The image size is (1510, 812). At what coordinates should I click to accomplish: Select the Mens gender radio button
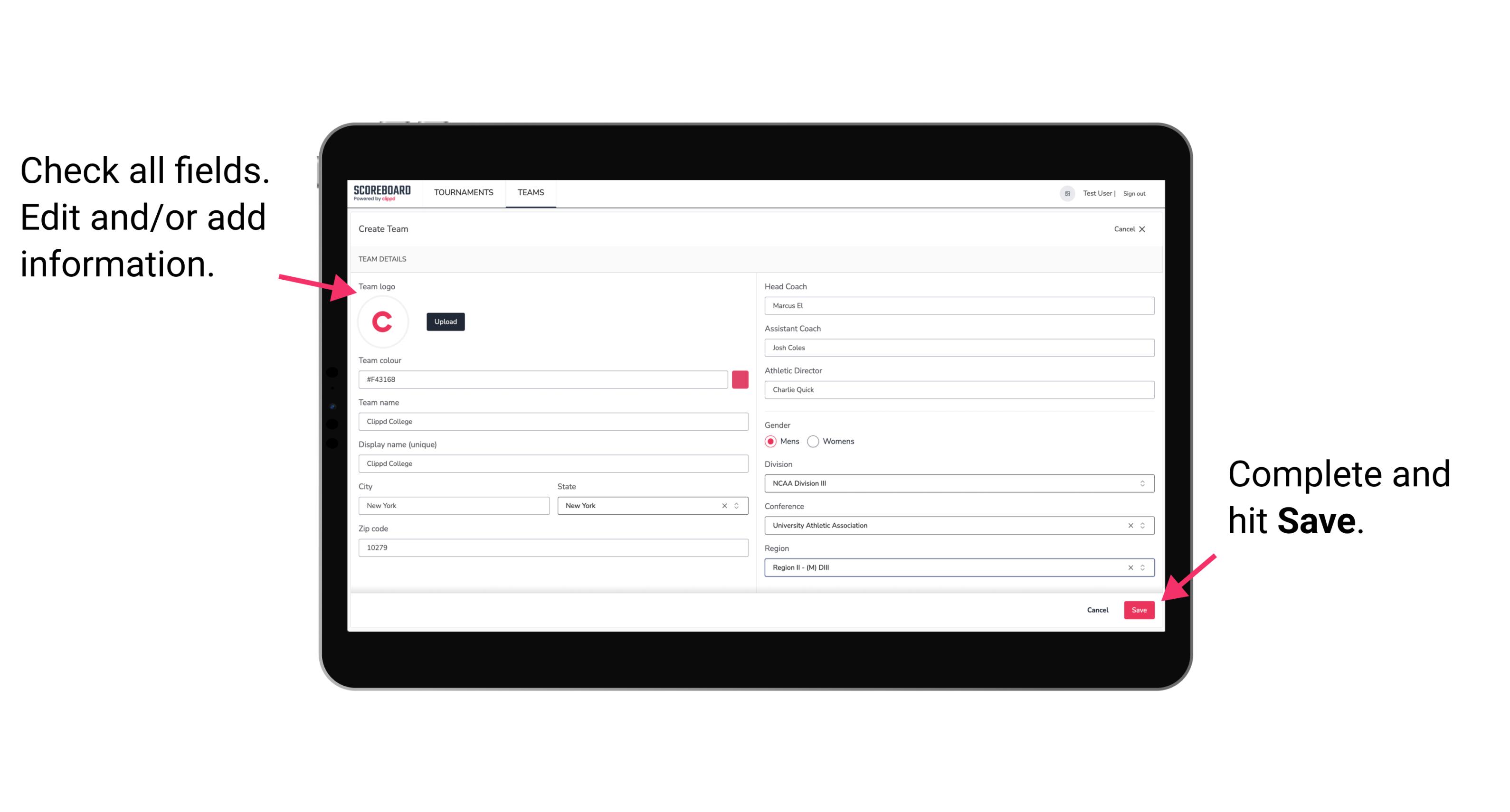[x=769, y=441]
